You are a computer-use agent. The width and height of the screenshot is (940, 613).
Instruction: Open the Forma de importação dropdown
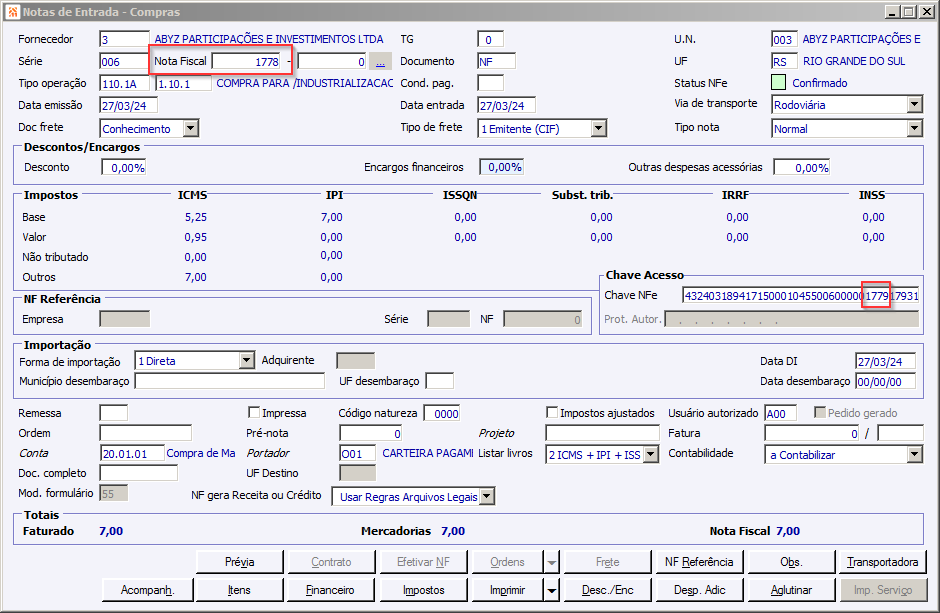pyautogui.click(x=247, y=361)
